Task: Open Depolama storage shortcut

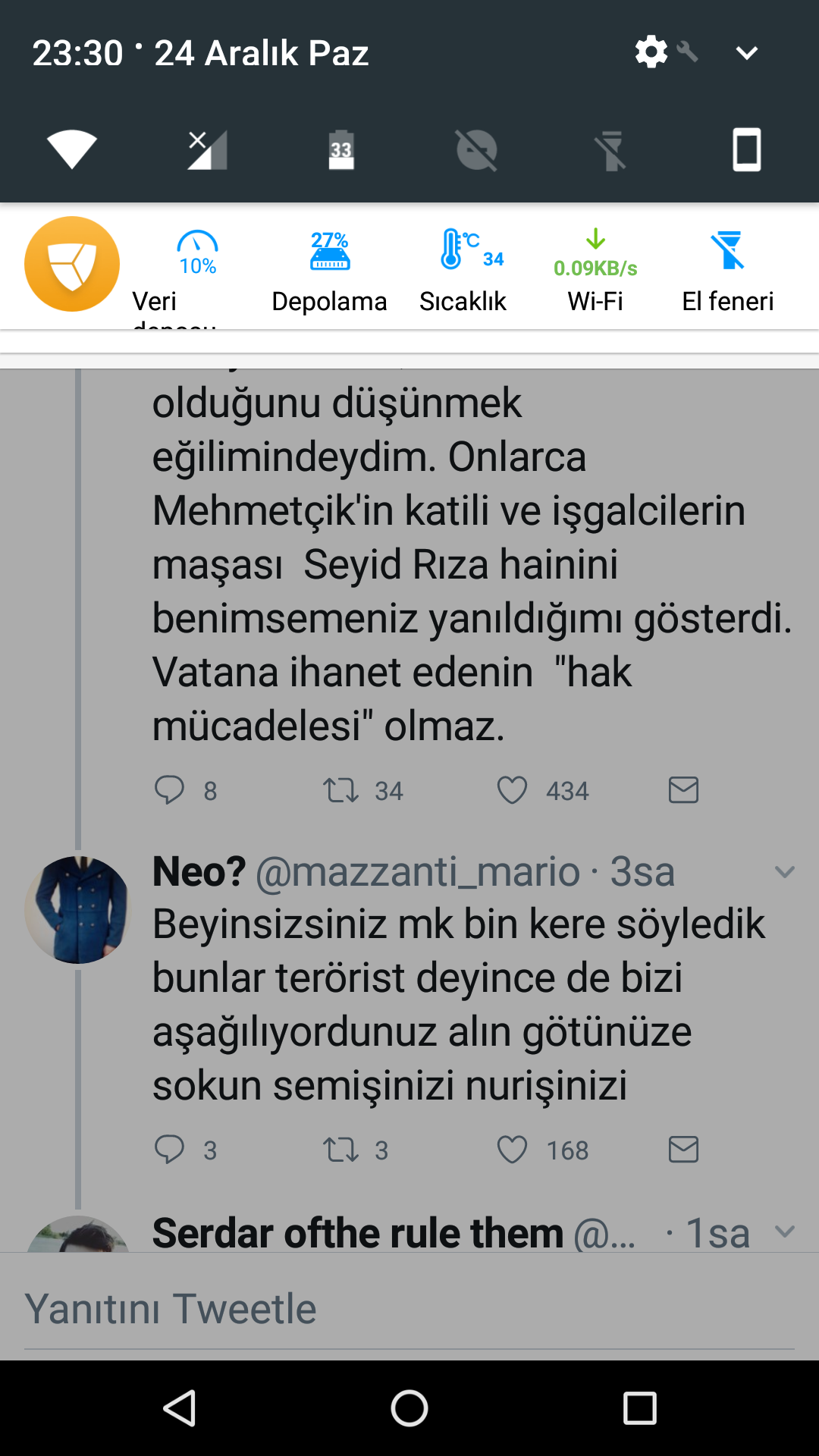Action: point(329,269)
